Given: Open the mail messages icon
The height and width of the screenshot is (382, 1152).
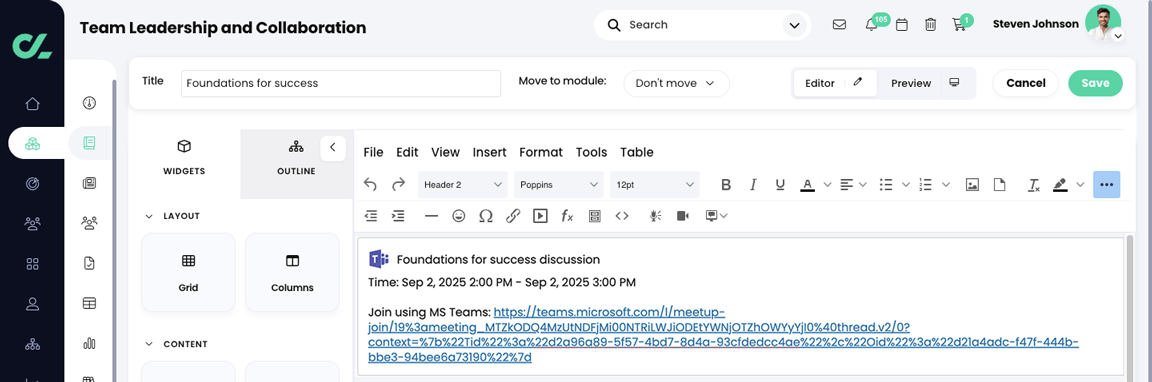Looking at the screenshot, I should click(x=839, y=25).
